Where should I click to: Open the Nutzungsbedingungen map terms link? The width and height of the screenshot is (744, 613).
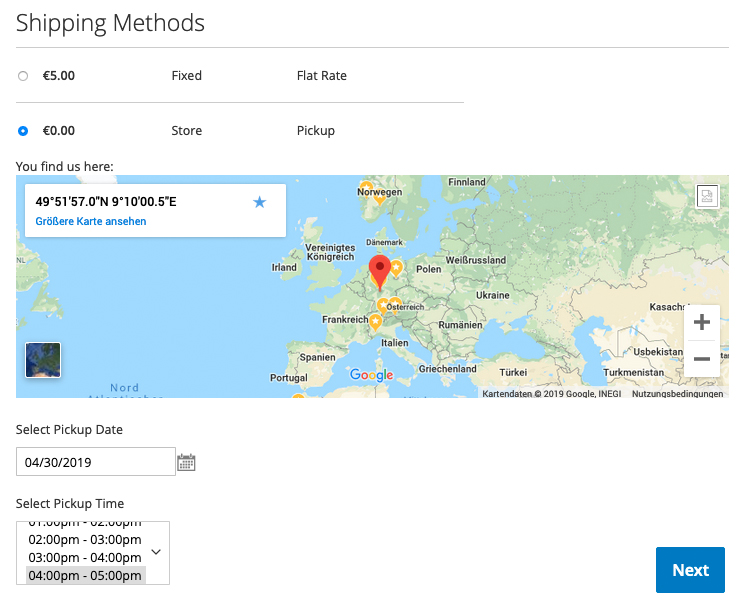(677, 394)
